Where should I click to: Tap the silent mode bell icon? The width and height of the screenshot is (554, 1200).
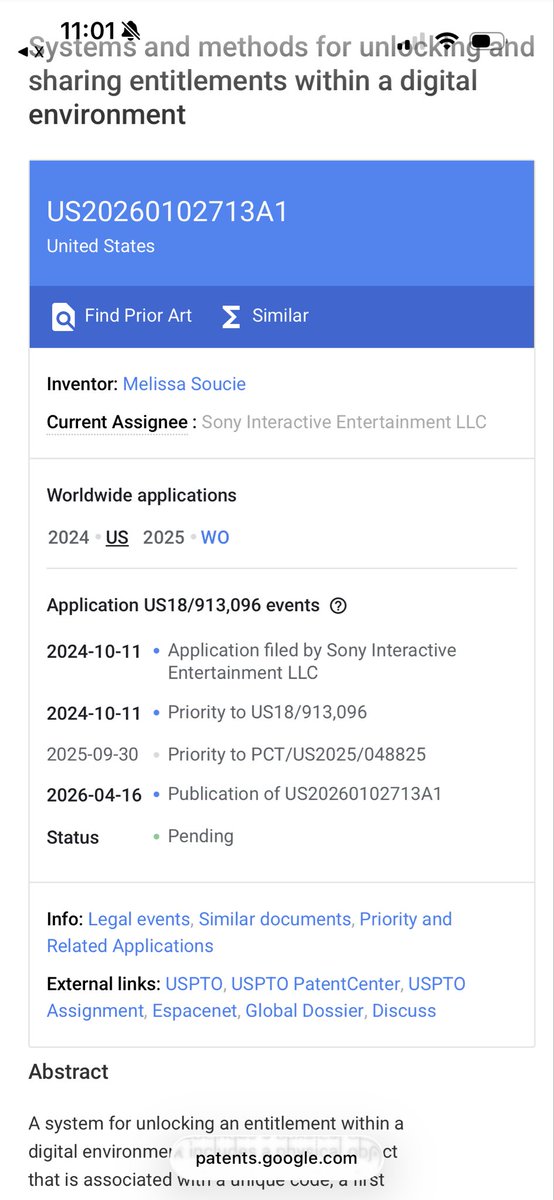[131, 31]
